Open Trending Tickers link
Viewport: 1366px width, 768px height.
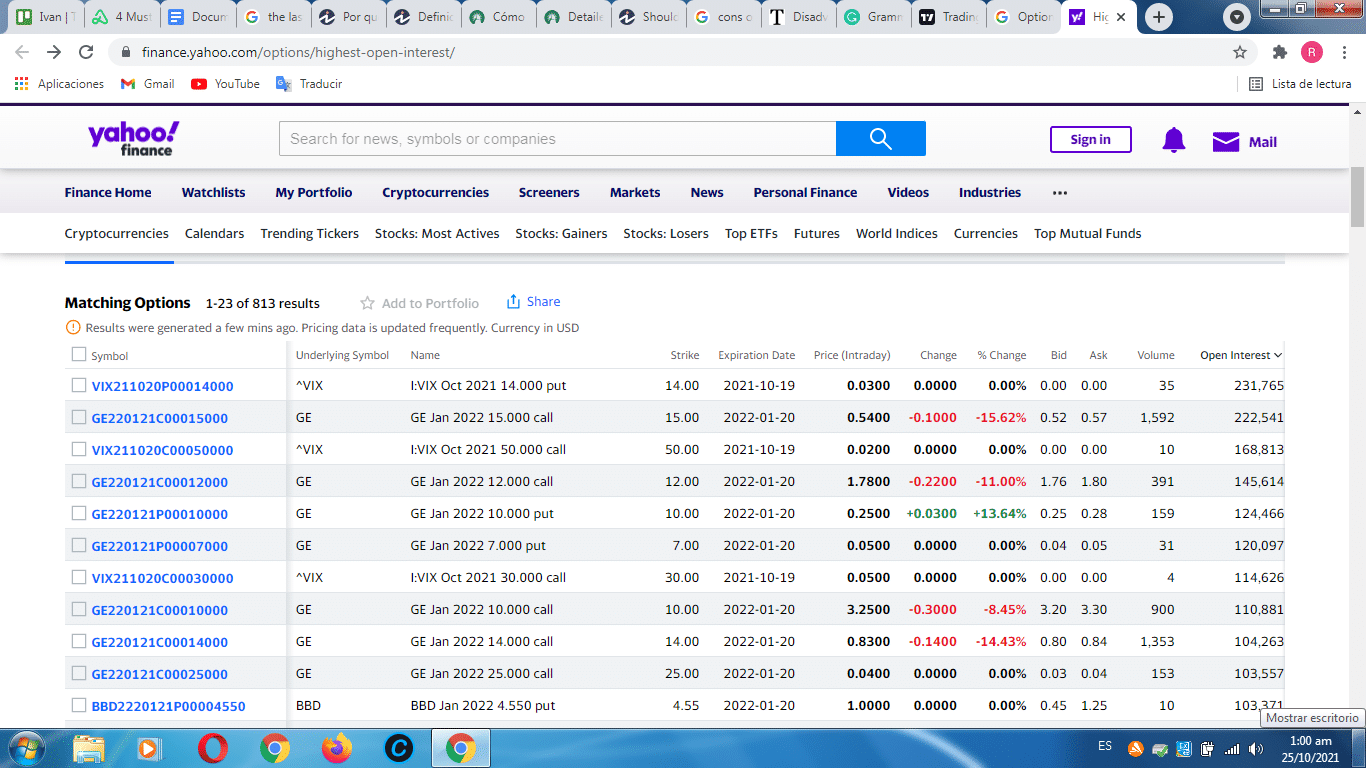pyautogui.click(x=309, y=234)
